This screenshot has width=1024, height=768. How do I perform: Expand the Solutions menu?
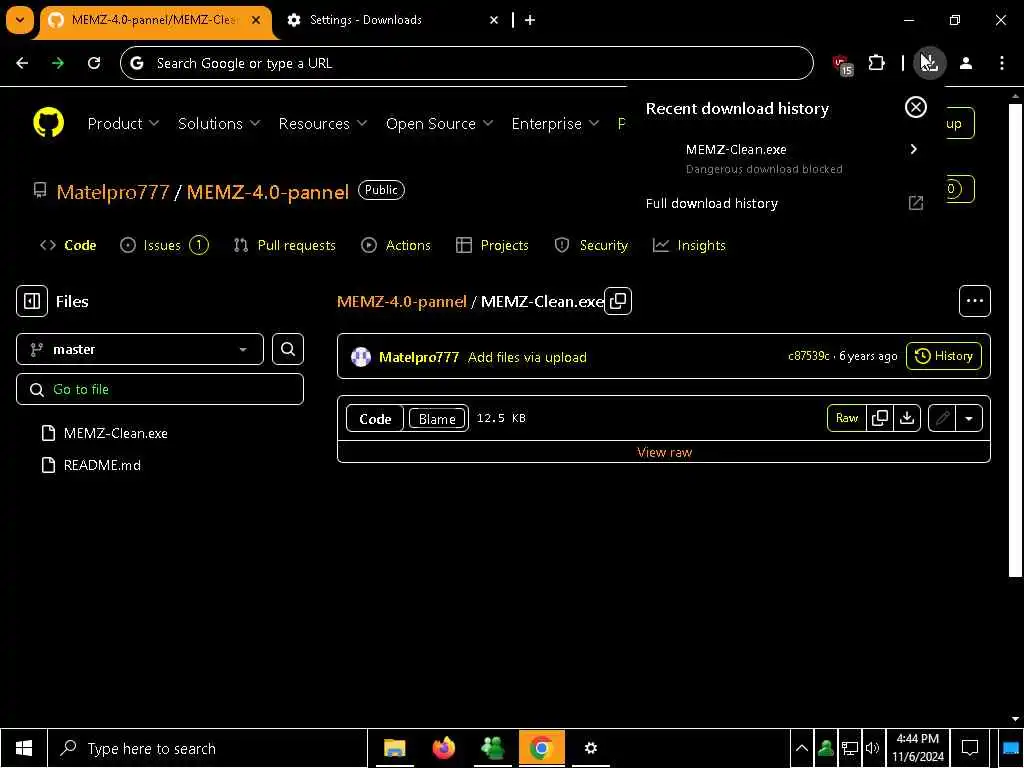coord(219,123)
